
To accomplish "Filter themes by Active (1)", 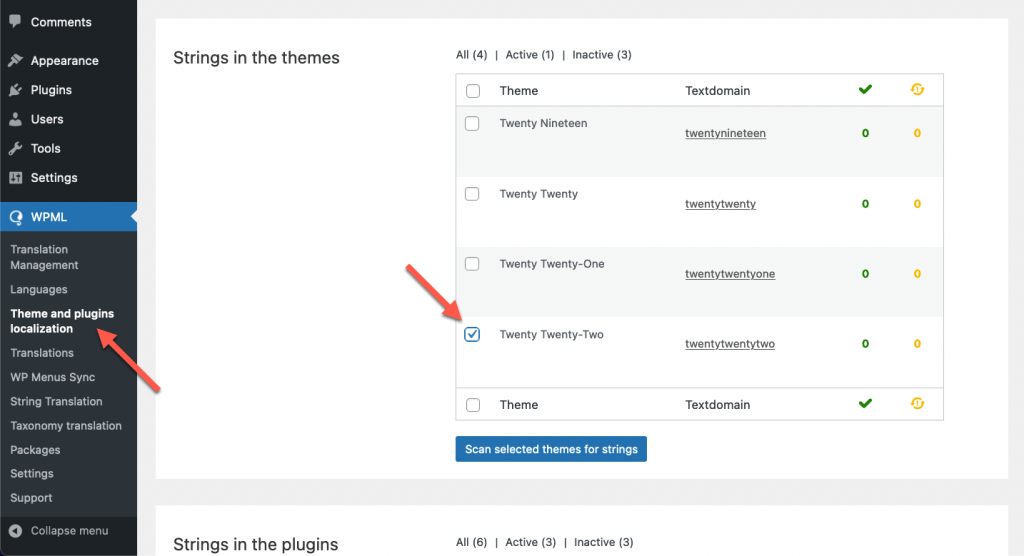I will click(x=529, y=55).
